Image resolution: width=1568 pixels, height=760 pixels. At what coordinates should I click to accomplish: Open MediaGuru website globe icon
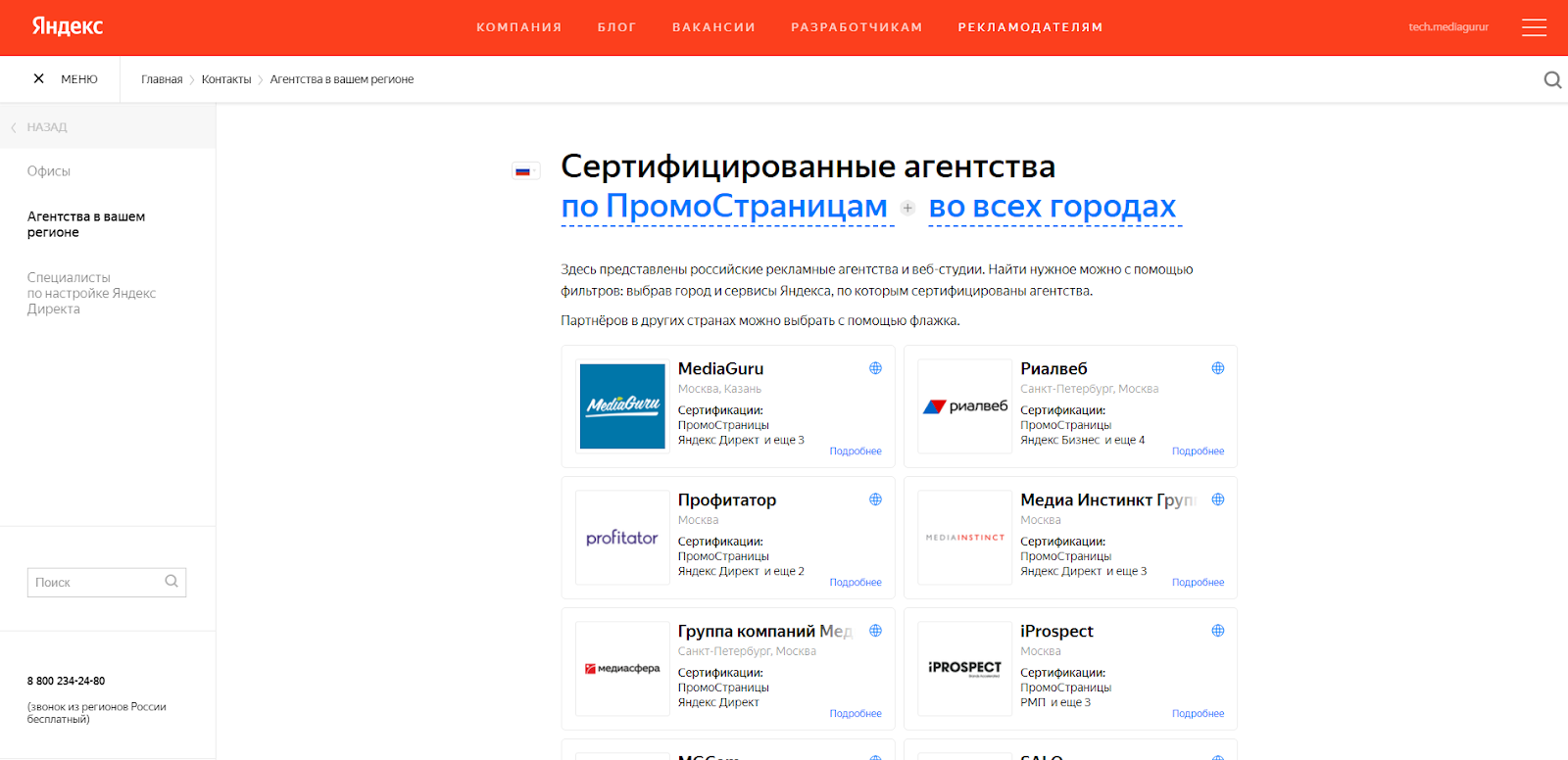click(875, 368)
